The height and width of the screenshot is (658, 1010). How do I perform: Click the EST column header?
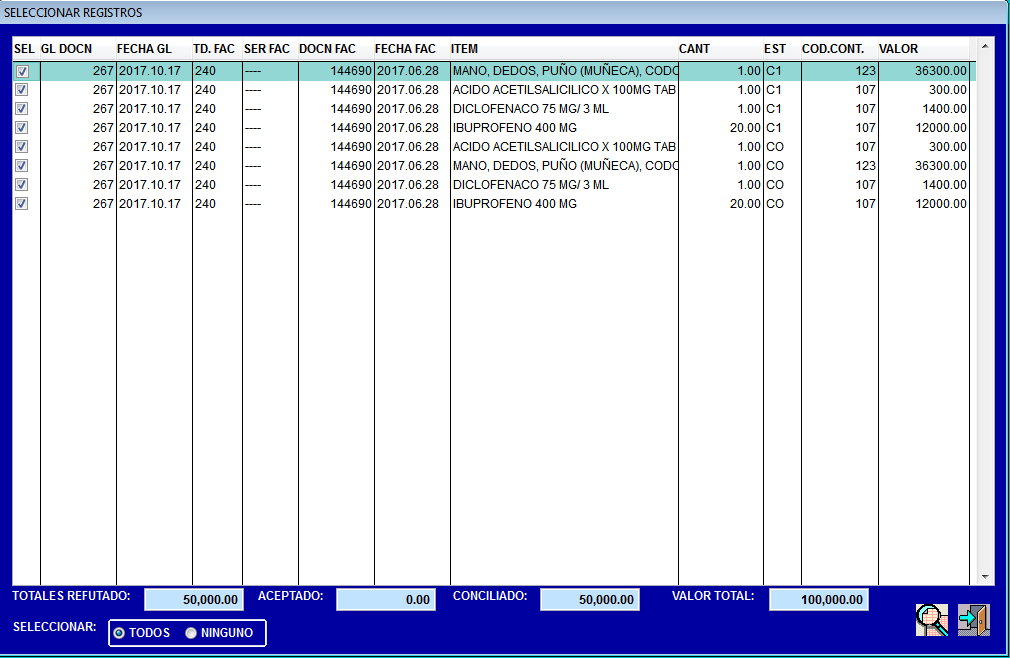pyautogui.click(x=782, y=49)
